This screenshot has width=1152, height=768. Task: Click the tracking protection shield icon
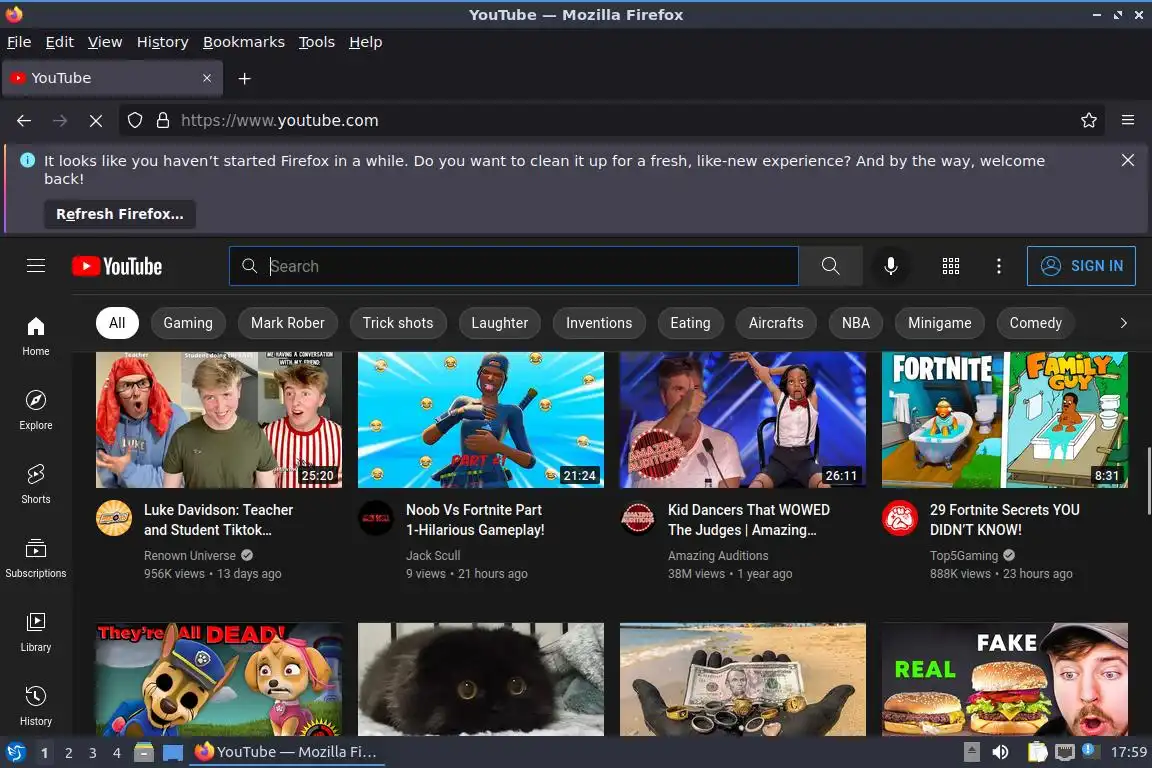[x=135, y=121]
